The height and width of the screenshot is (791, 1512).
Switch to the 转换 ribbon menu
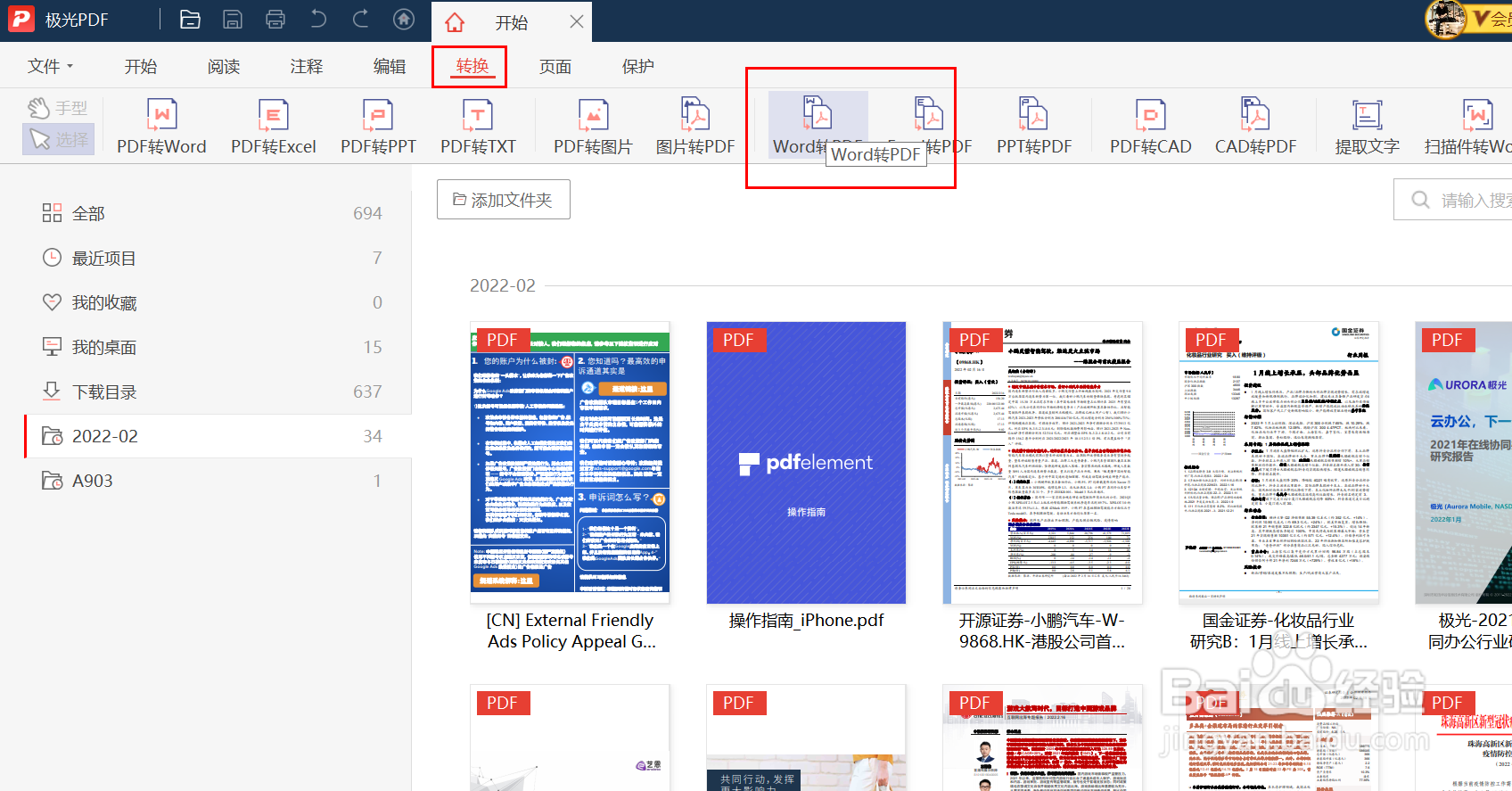[472, 66]
